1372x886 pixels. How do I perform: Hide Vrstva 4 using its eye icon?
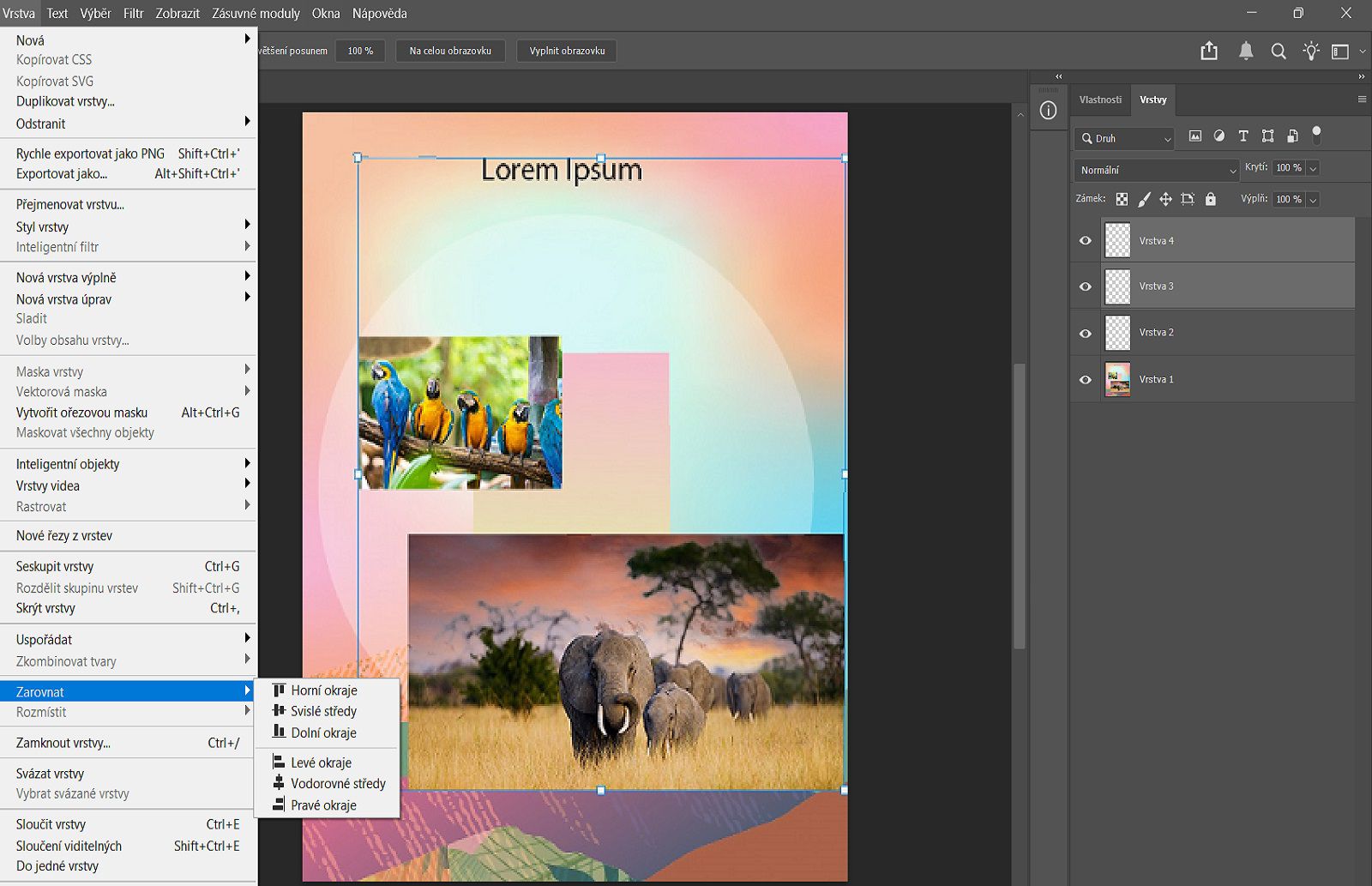[1086, 241]
